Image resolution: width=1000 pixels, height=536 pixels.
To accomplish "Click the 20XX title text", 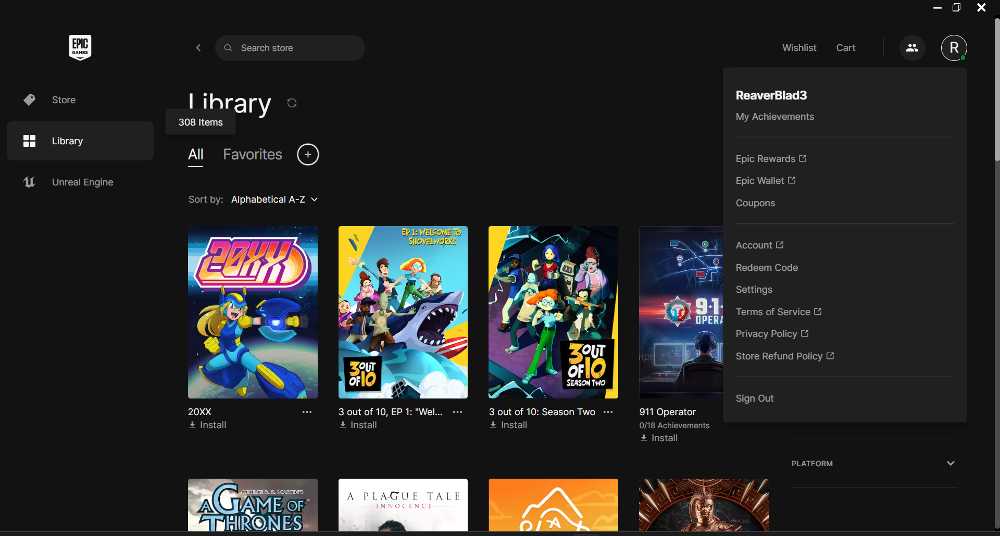I will click(200, 412).
